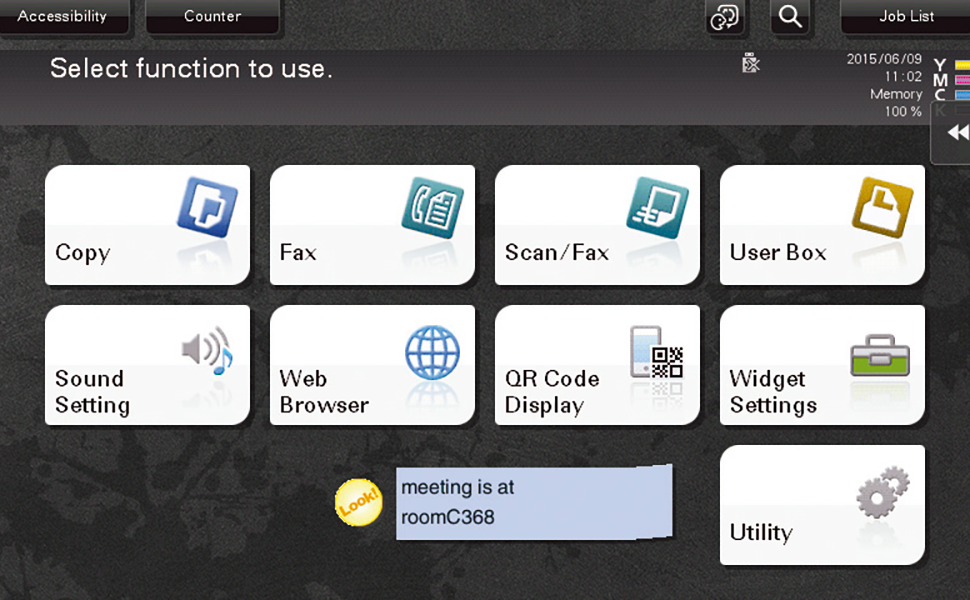Open the Fax function tile
Screen dimensions: 970x600
tap(372, 225)
